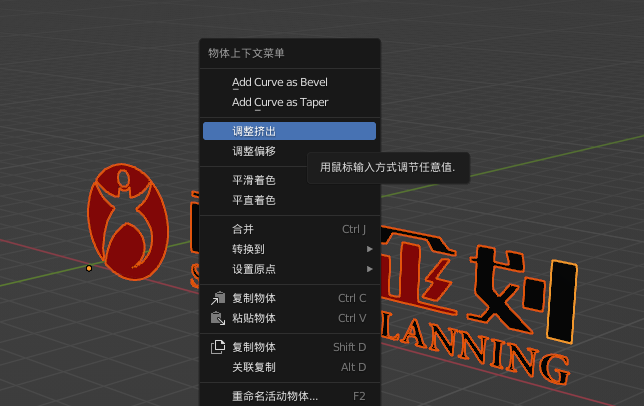Select Add Curve as Taper
This screenshot has height=406, width=644.
(279, 102)
